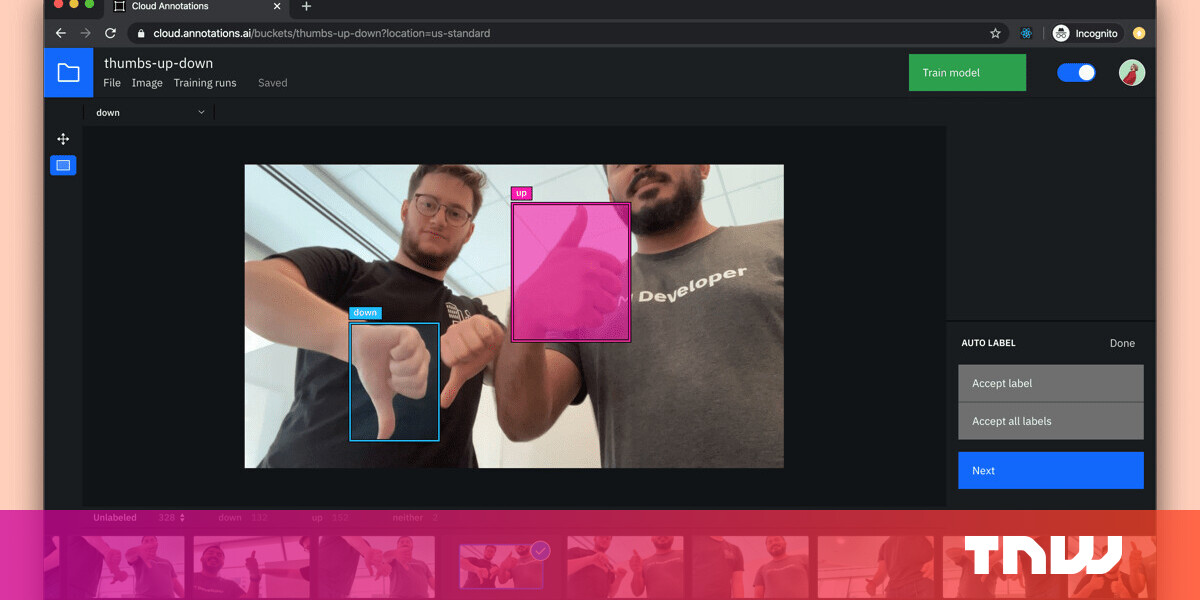The image size is (1200, 600).
Task: Open the Training runs menu
Action: tap(204, 83)
